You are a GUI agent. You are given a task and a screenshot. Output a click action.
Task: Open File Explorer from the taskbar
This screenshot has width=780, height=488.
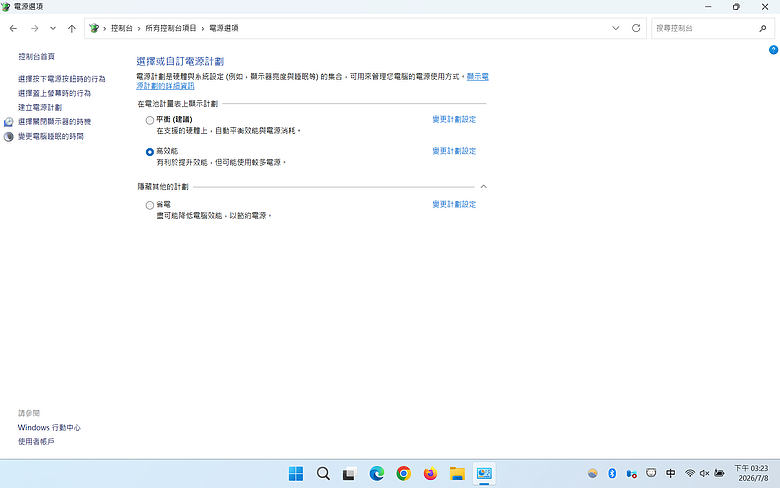tap(457, 474)
